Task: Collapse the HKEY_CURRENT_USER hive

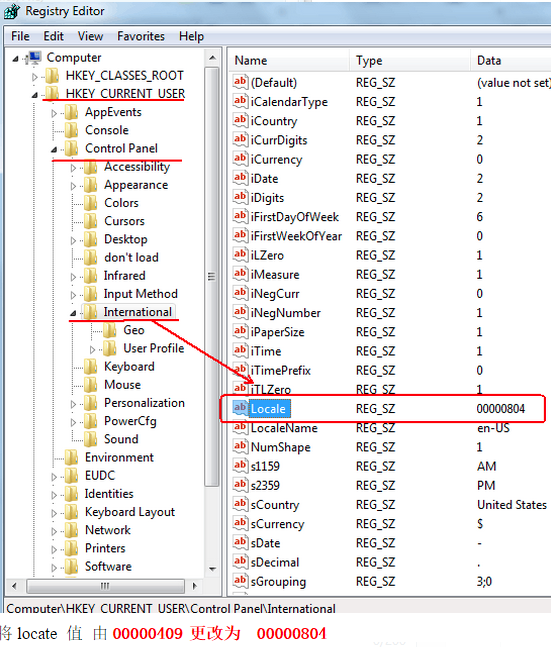Action: tap(35, 95)
